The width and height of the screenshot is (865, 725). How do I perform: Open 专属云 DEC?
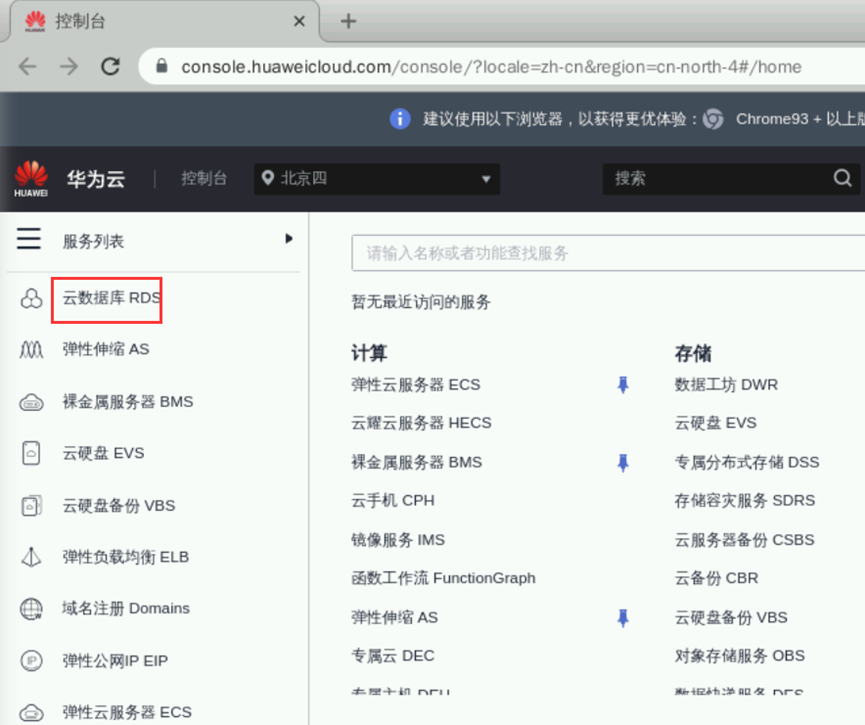click(393, 655)
